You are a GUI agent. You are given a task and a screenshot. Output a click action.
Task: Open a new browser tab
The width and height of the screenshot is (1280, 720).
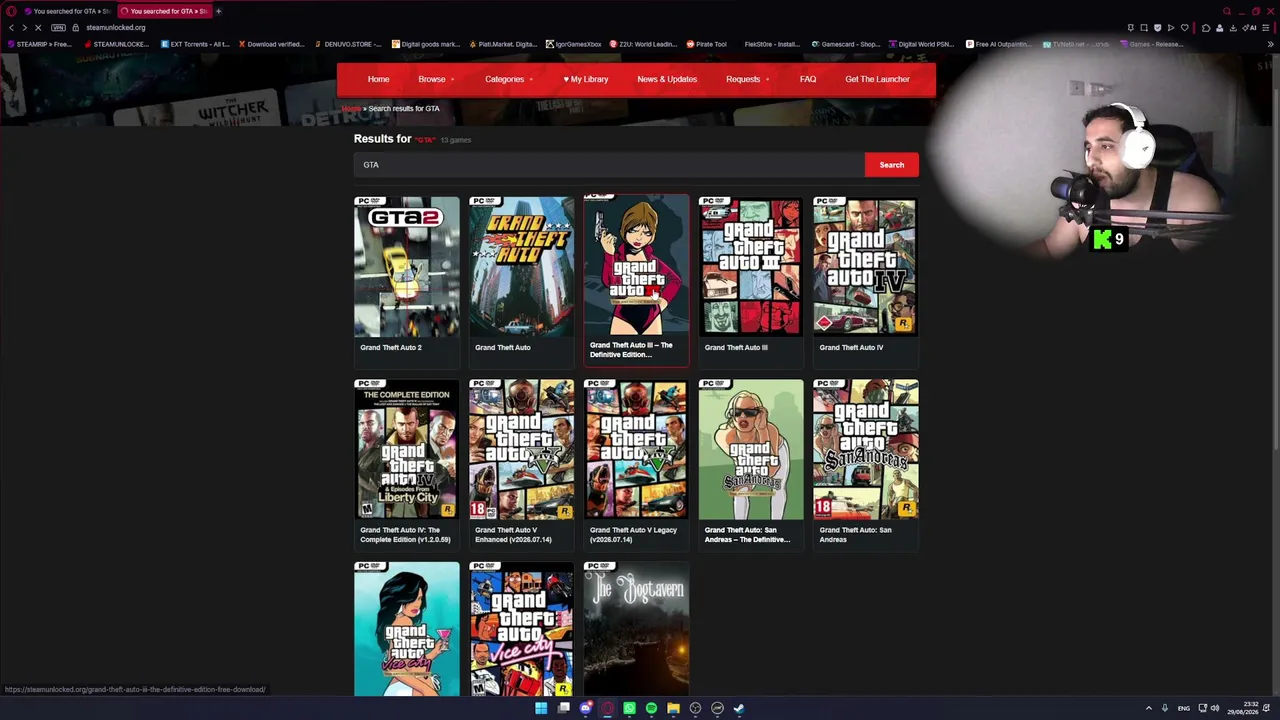click(x=218, y=11)
